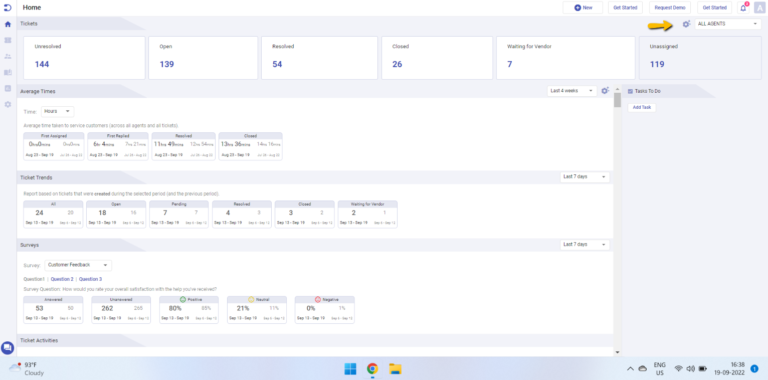Click the battery tray icon
This screenshot has width=768, height=380.
point(703,368)
